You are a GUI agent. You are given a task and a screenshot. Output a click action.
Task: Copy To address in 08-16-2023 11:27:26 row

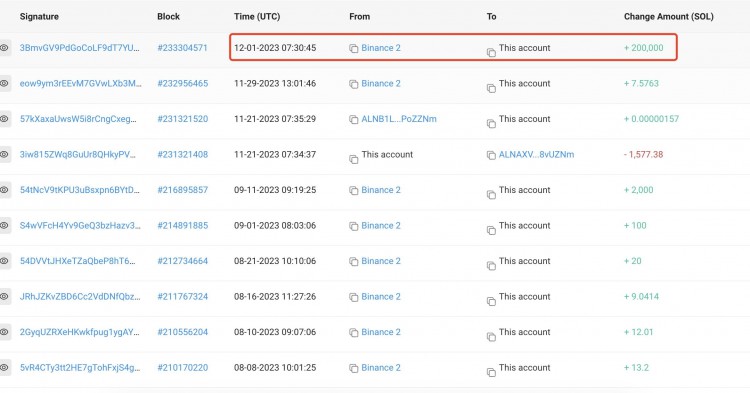pos(491,302)
